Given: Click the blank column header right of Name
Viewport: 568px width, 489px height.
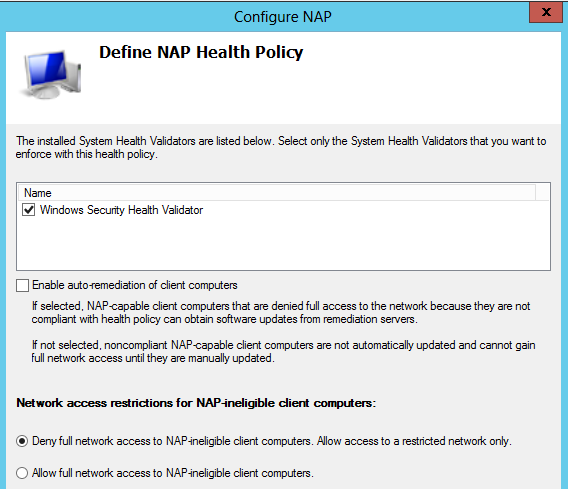Looking at the screenshot, I should coord(542,193).
